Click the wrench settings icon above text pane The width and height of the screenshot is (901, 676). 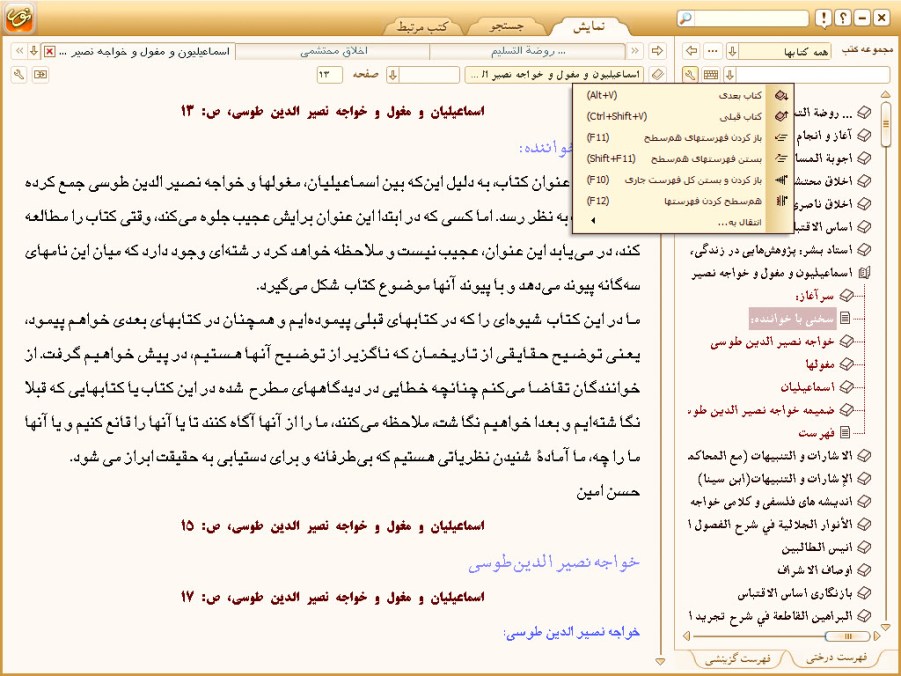19,74
